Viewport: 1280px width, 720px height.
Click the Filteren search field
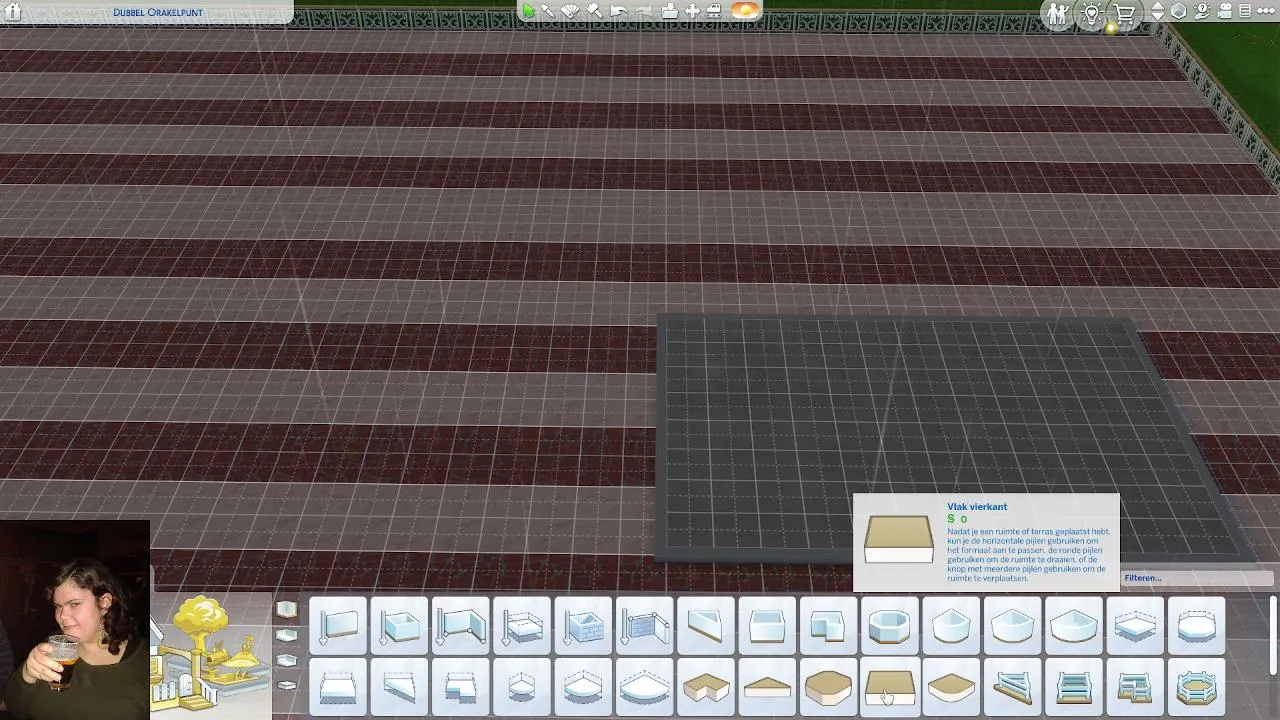[1197, 578]
